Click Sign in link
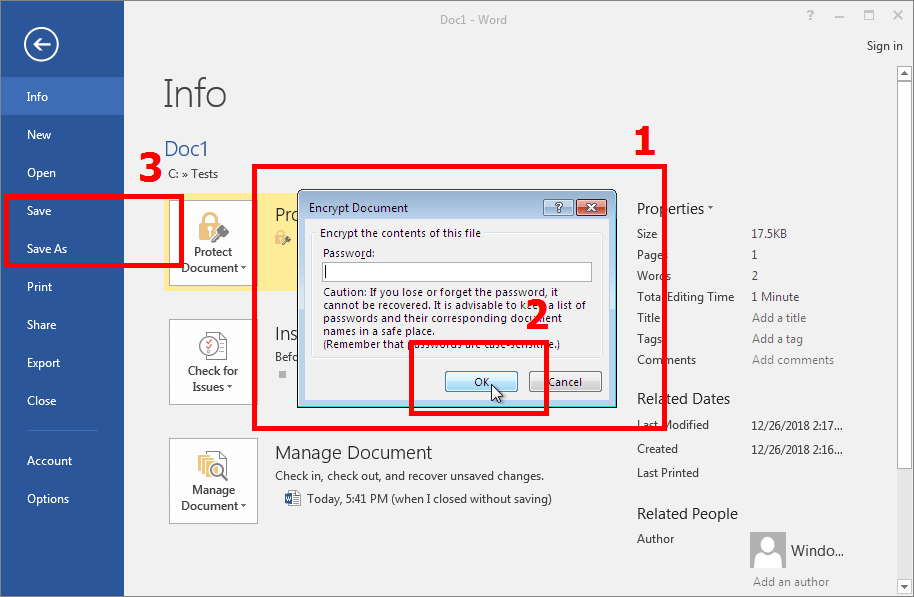 point(884,45)
